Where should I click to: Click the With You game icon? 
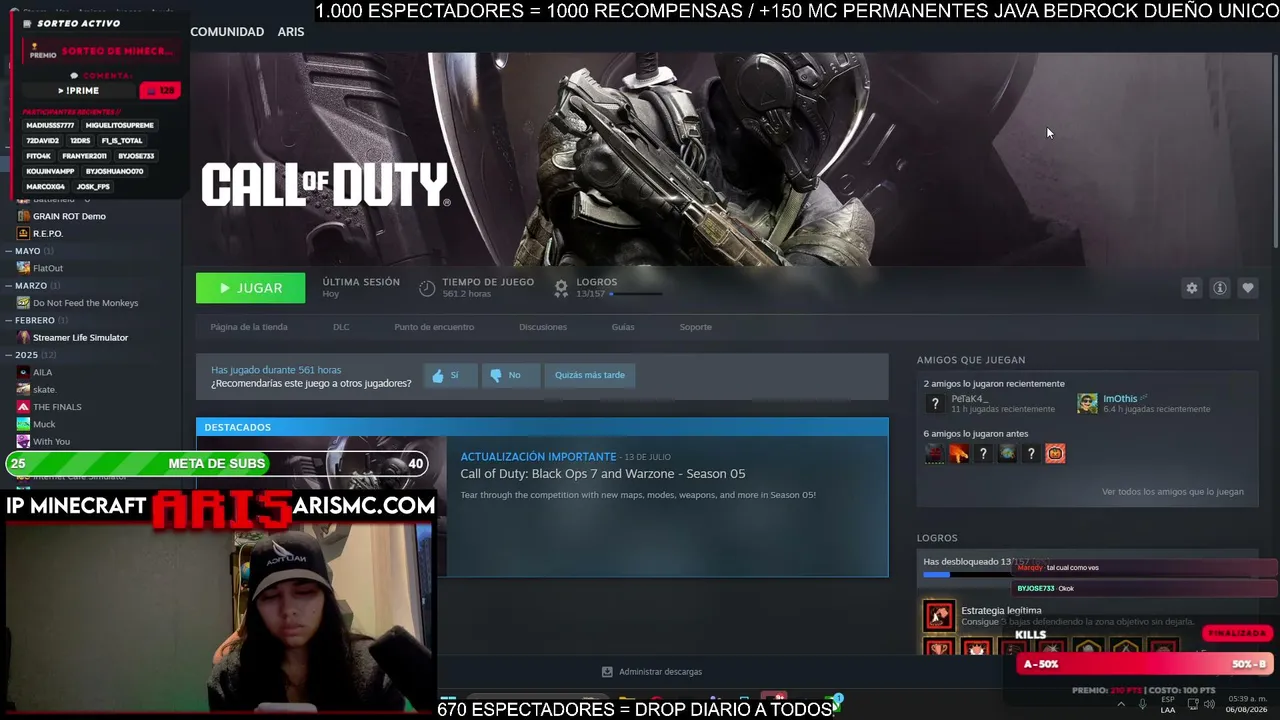[23, 442]
